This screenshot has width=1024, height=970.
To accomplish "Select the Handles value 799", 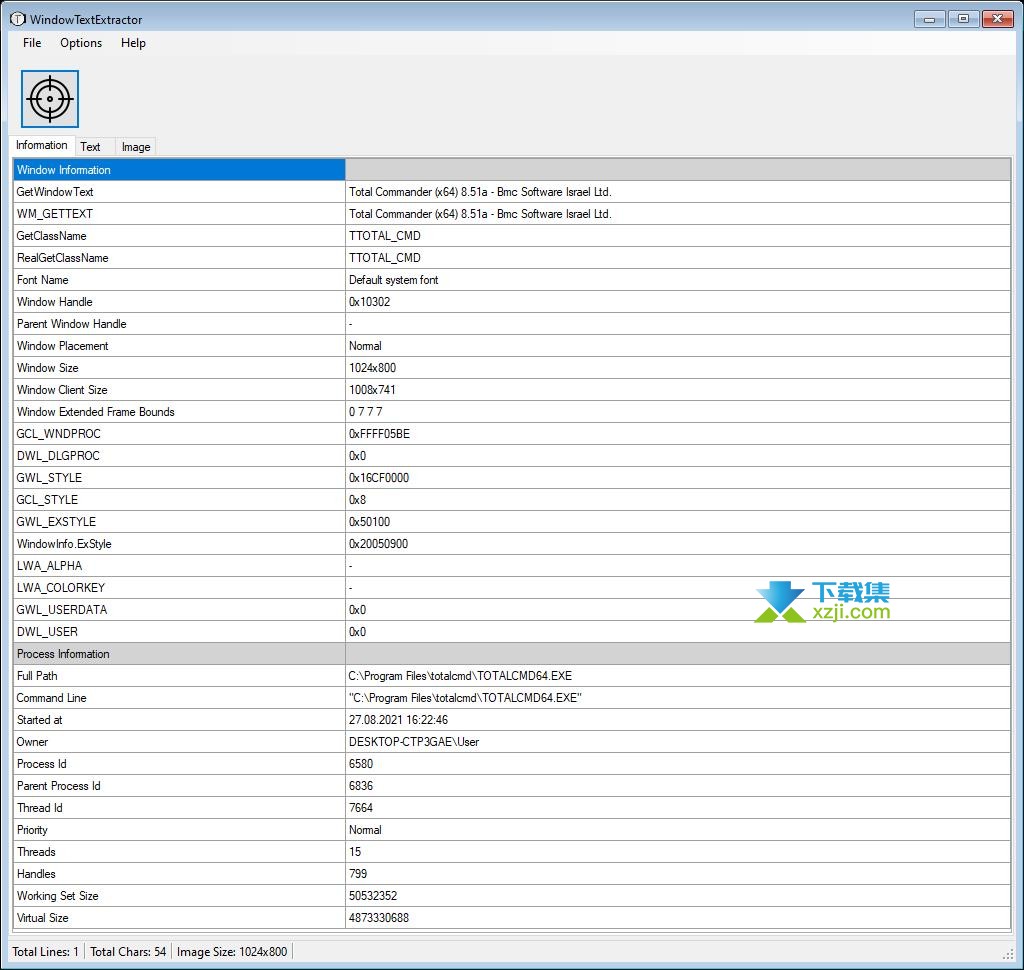I will 358,874.
